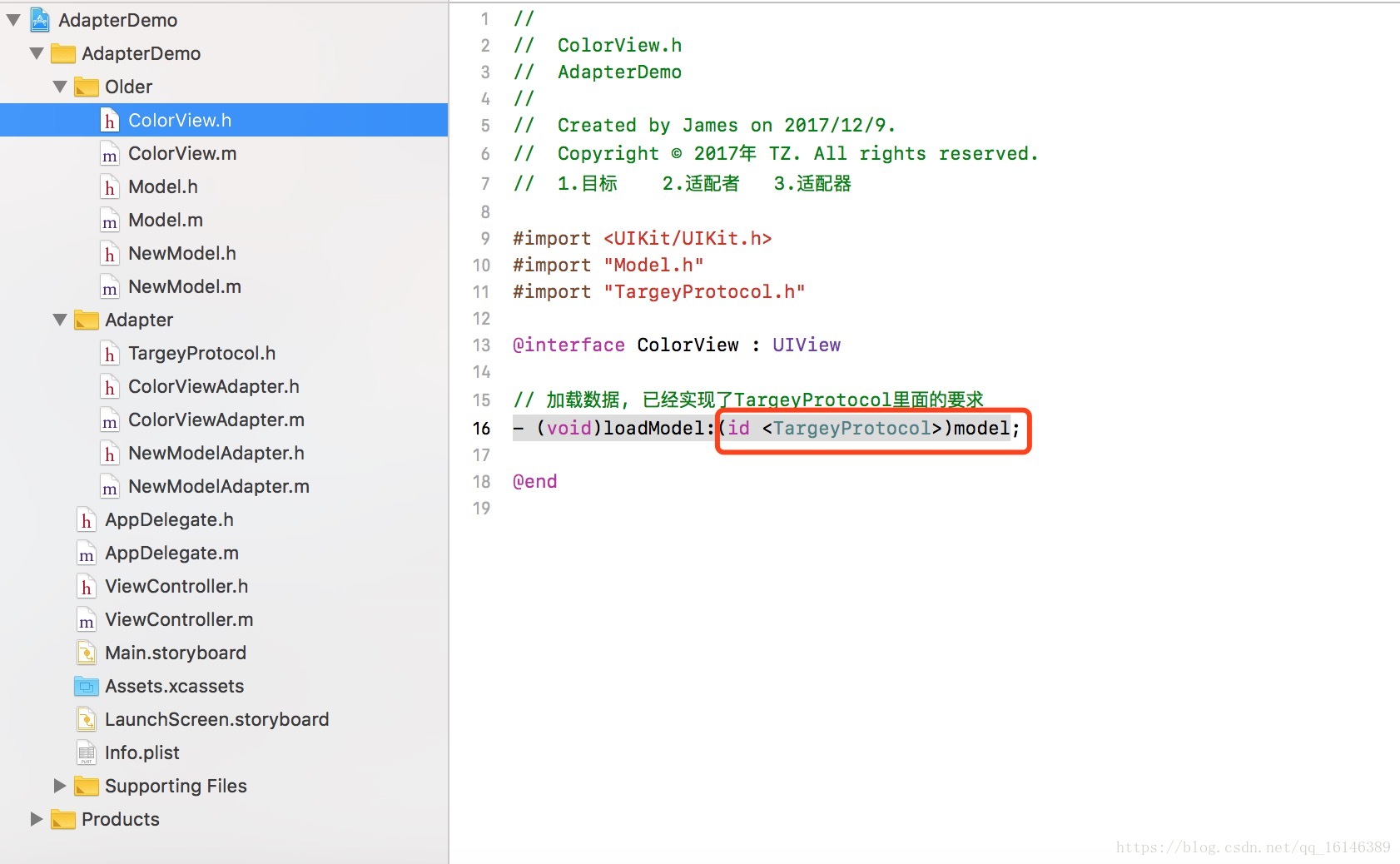Click the @interface keyword
Image resolution: width=1400 pixels, height=864 pixels.
[568, 345]
